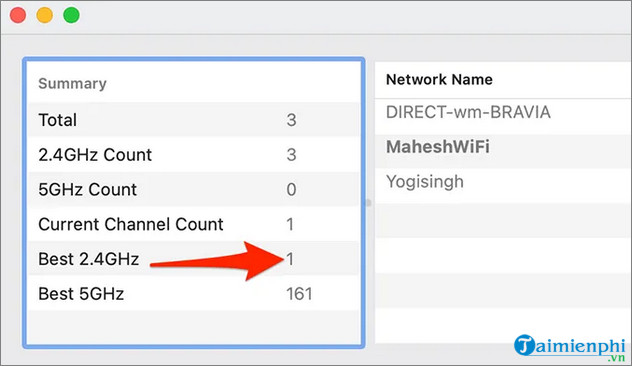Screen dimensions: 632x366
Task: Click the green zoom window button
Action: pos(71,15)
